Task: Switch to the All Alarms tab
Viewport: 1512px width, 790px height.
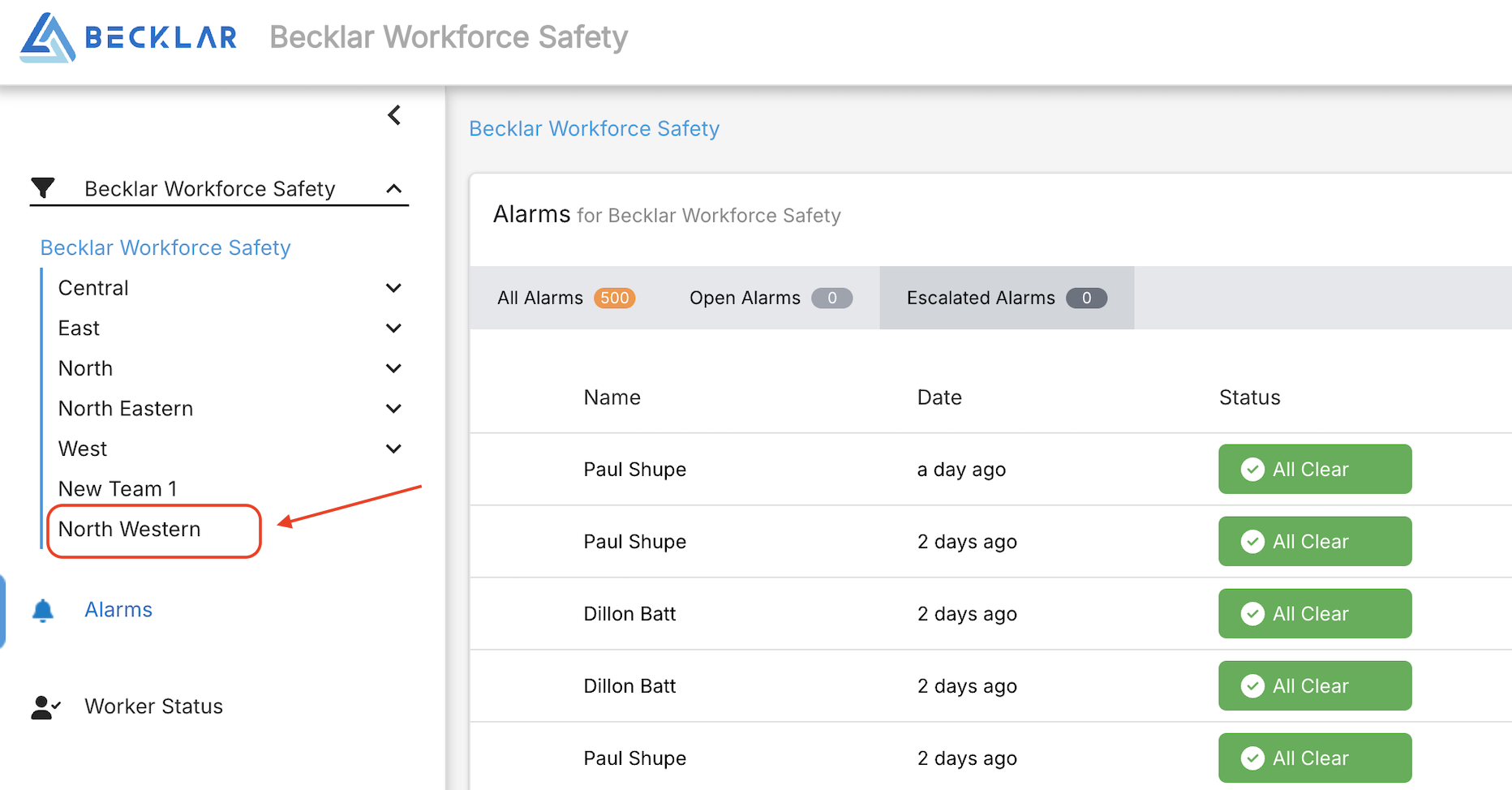Action: [x=566, y=298]
